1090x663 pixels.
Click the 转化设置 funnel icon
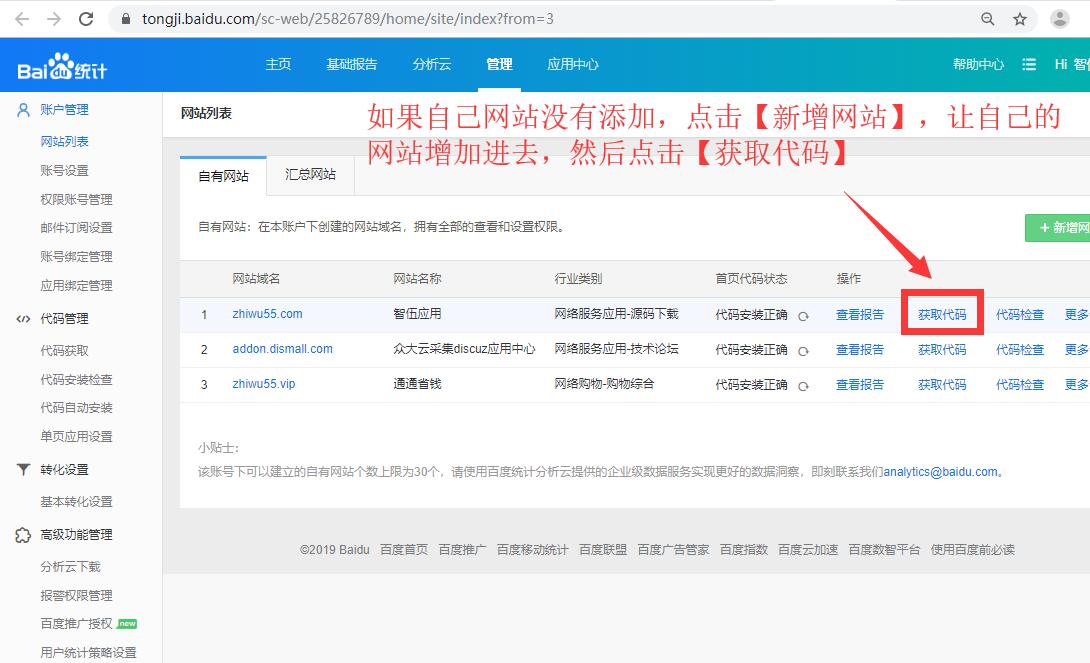(x=23, y=470)
